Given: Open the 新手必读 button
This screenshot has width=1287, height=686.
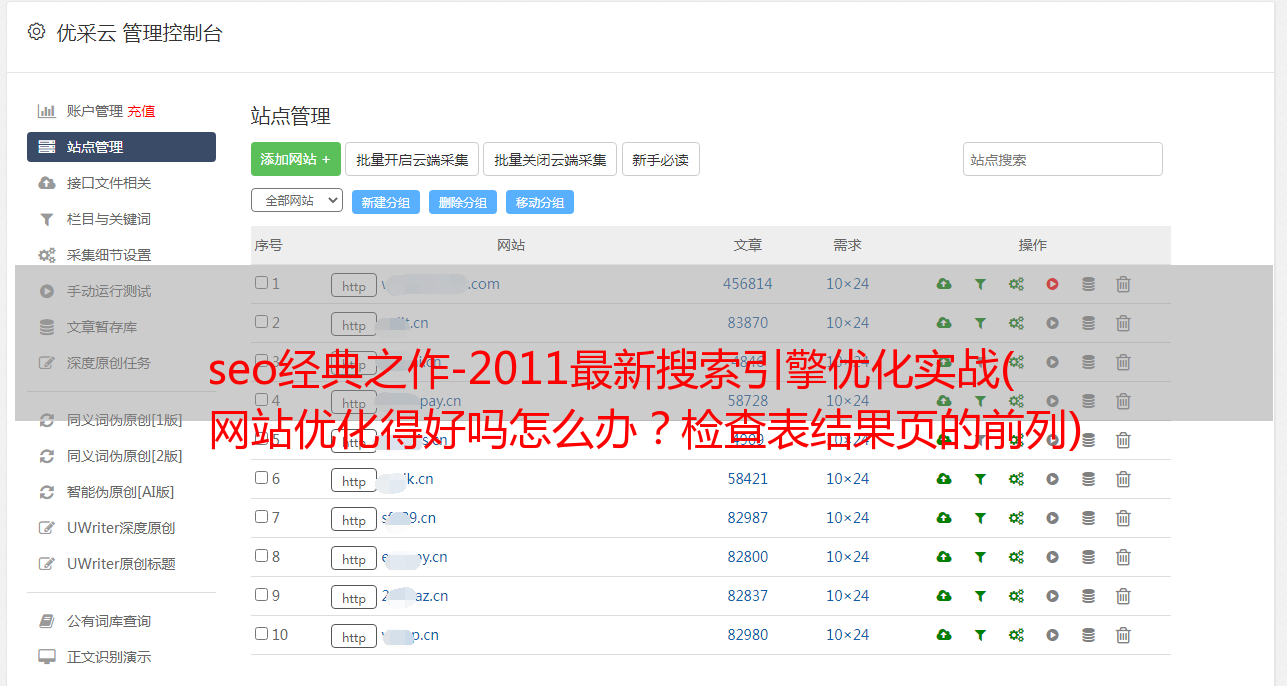Looking at the screenshot, I should (660, 159).
